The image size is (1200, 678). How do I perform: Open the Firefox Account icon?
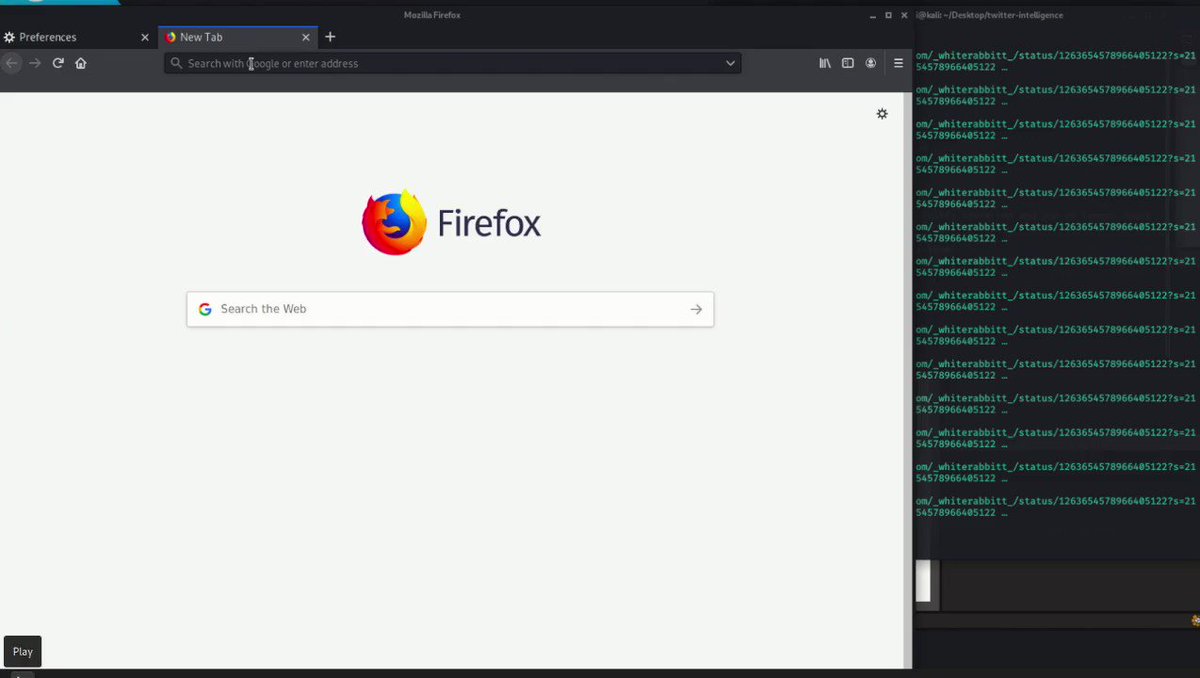871,63
